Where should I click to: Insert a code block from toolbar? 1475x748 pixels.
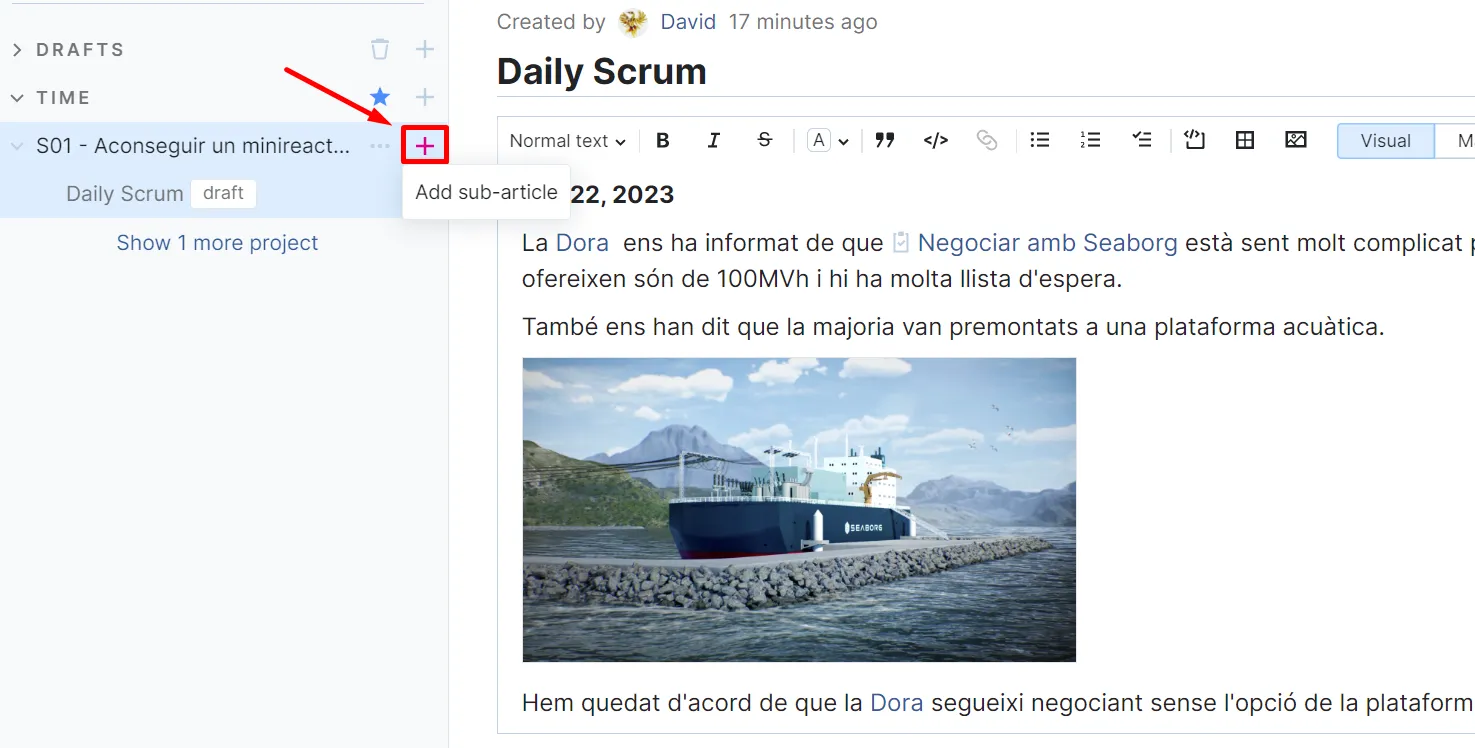1194,141
